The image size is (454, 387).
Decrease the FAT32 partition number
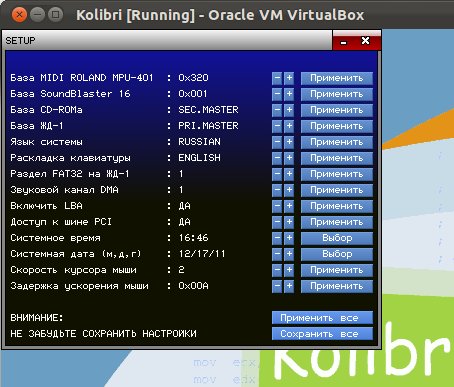(x=277, y=174)
